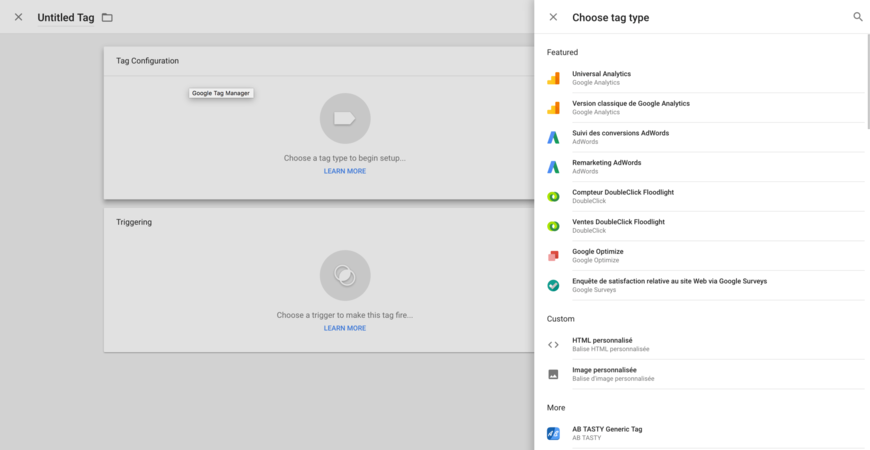The width and height of the screenshot is (870, 450).
Task: Click the folder icon next to Untitled Tag
Action: (107, 18)
